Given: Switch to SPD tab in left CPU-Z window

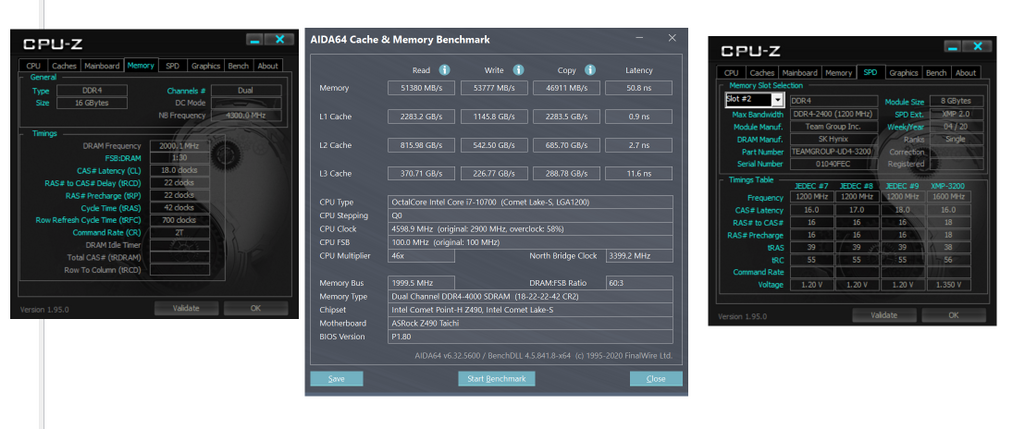Looking at the screenshot, I should point(172,66).
